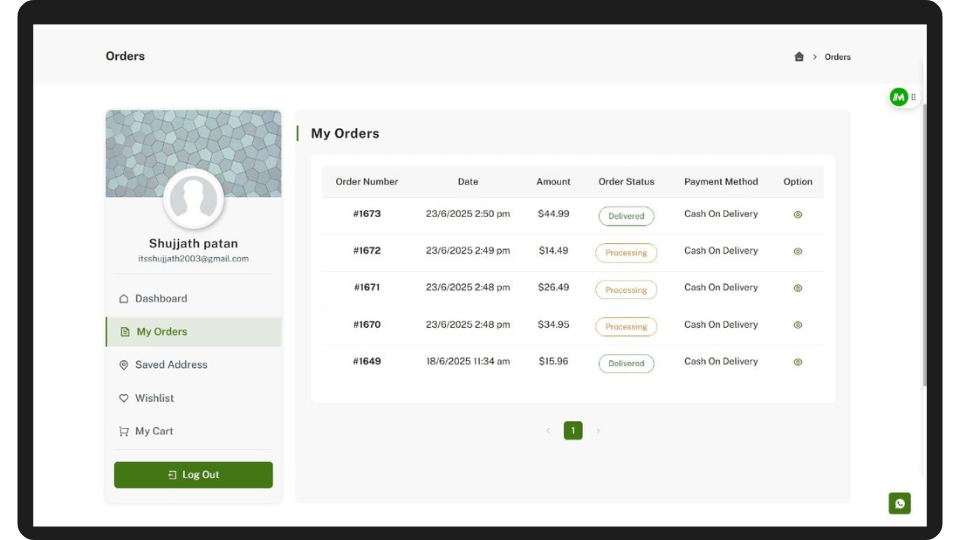View details of order #1671
Image resolution: width=960 pixels, height=540 pixels.
tap(798, 288)
